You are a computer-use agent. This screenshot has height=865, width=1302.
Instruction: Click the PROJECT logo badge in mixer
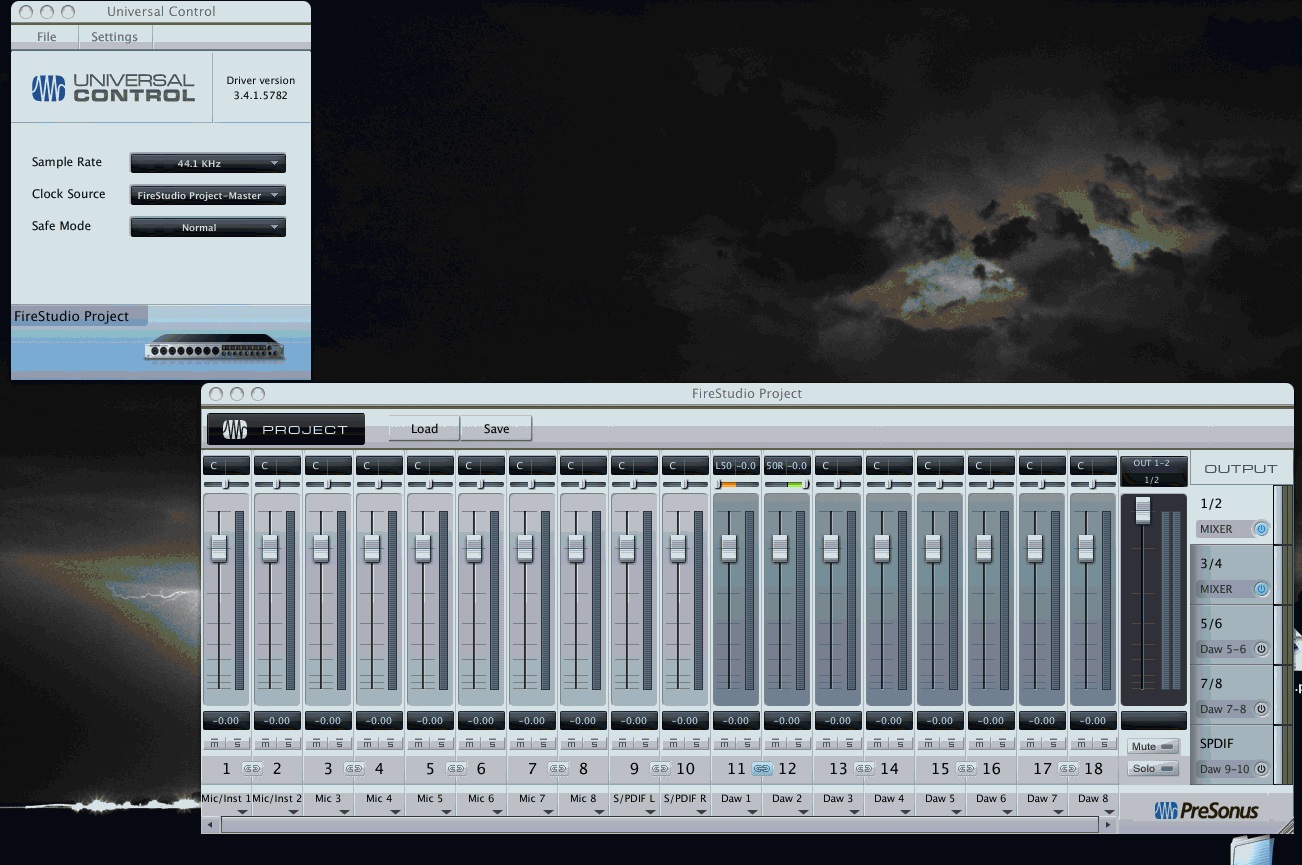tap(286, 429)
